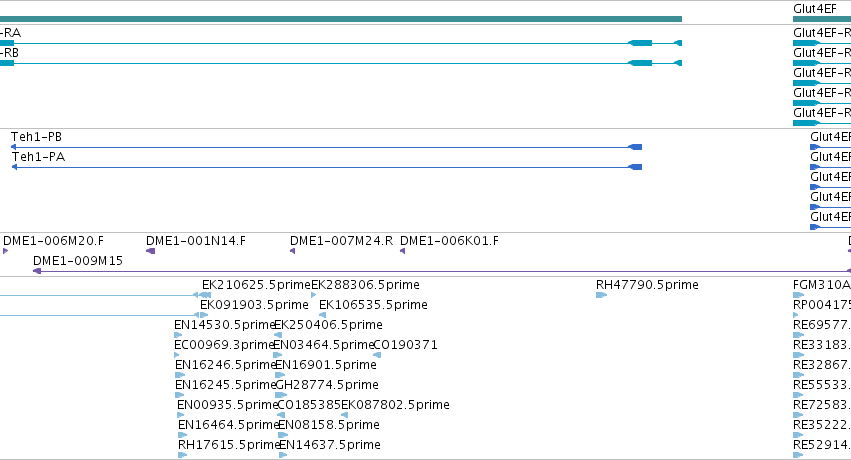
Task: Open EST RH17615.5prime
Action: [x=229, y=445]
